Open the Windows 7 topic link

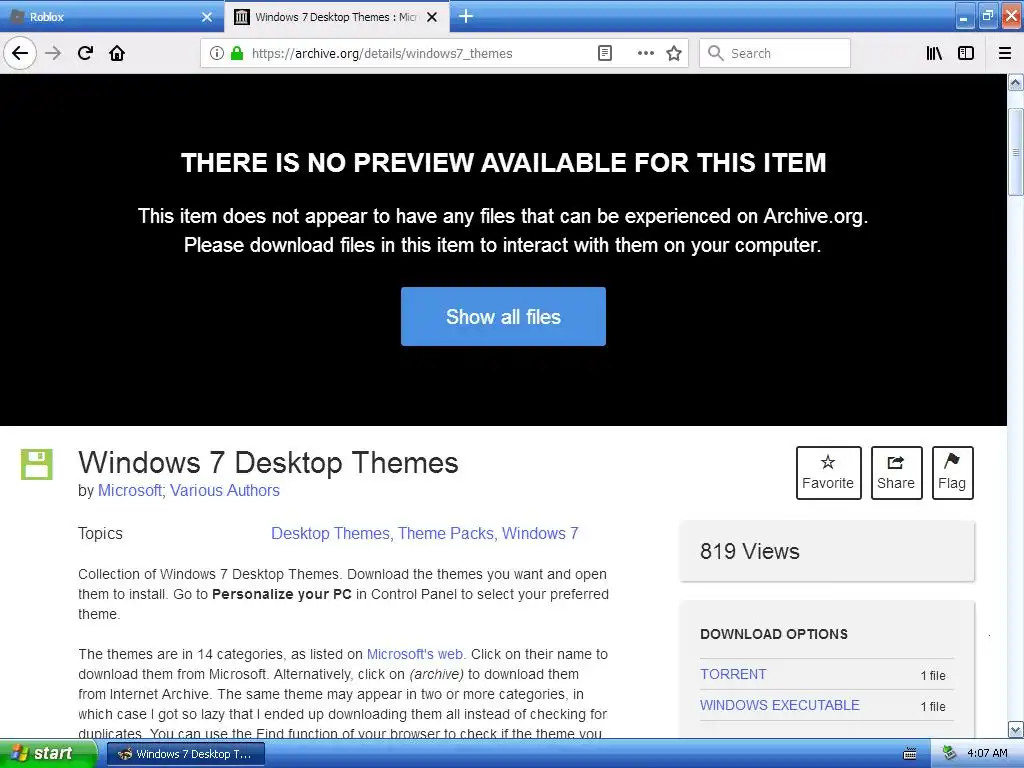[x=540, y=534]
